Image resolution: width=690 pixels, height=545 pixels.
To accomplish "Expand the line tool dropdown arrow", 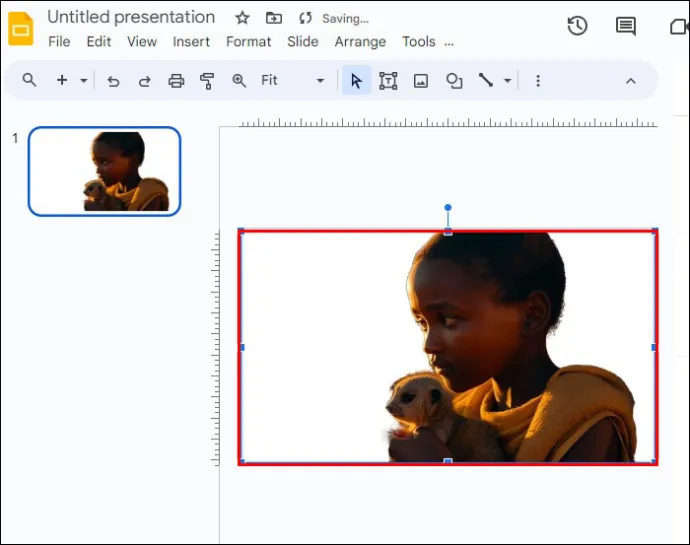I will pyautogui.click(x=507, y=81).
